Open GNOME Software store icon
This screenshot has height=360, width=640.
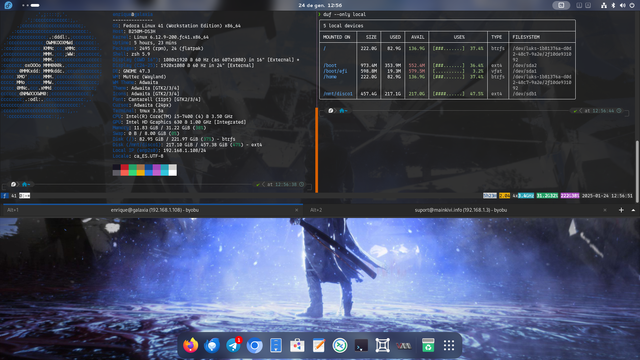(297, 345)
